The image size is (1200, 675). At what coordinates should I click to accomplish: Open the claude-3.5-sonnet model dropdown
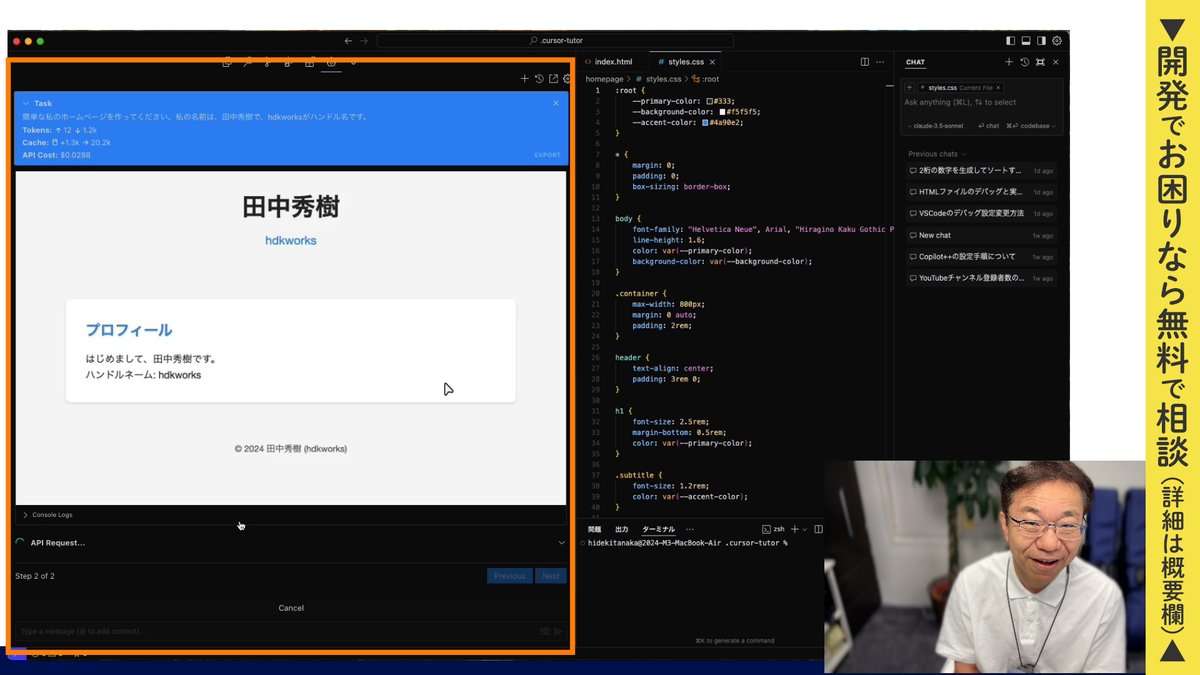[x=936, y=126]
